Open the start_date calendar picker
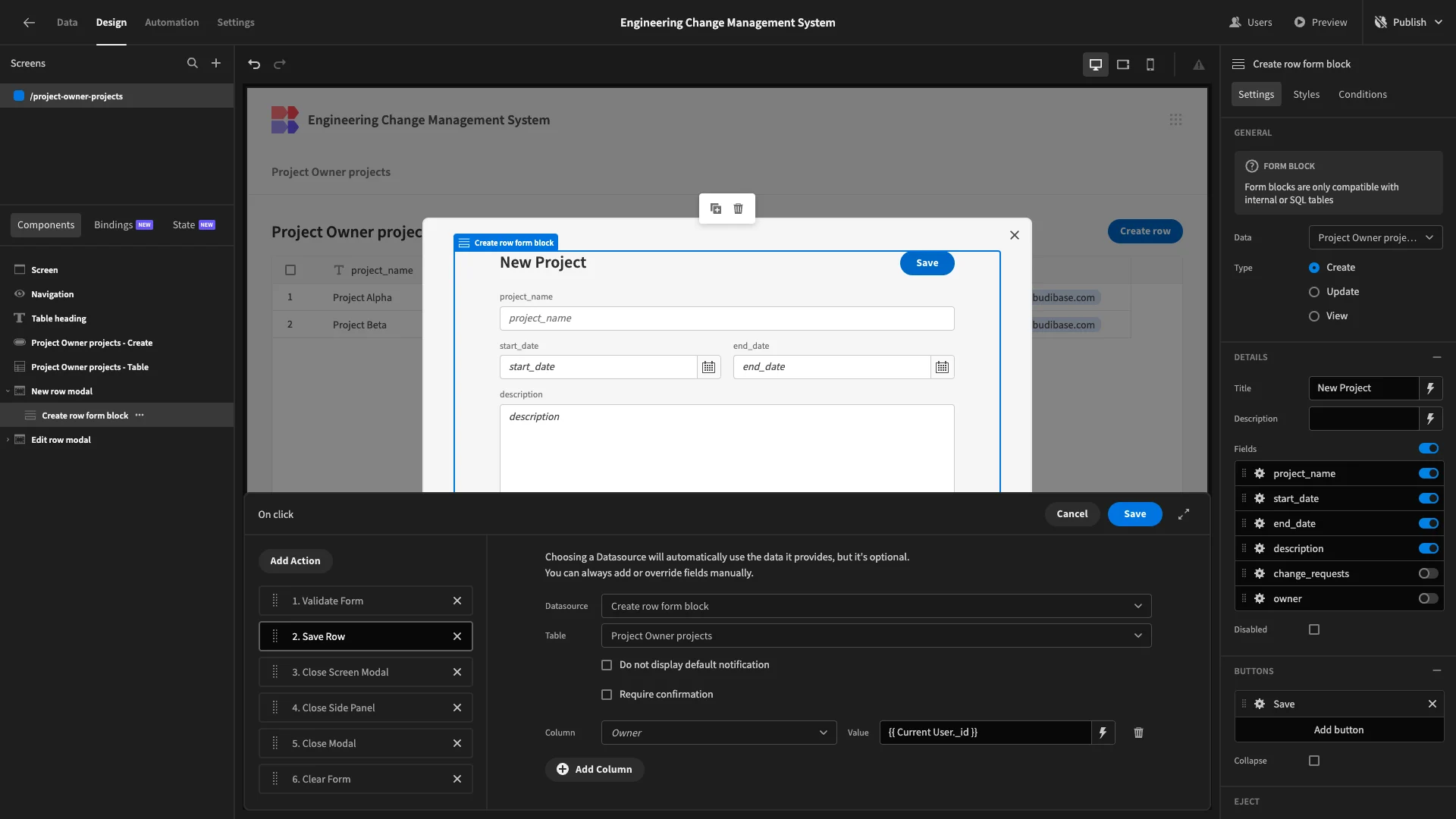This screenshot has height=819, width=1456. [x=708, y=367]
